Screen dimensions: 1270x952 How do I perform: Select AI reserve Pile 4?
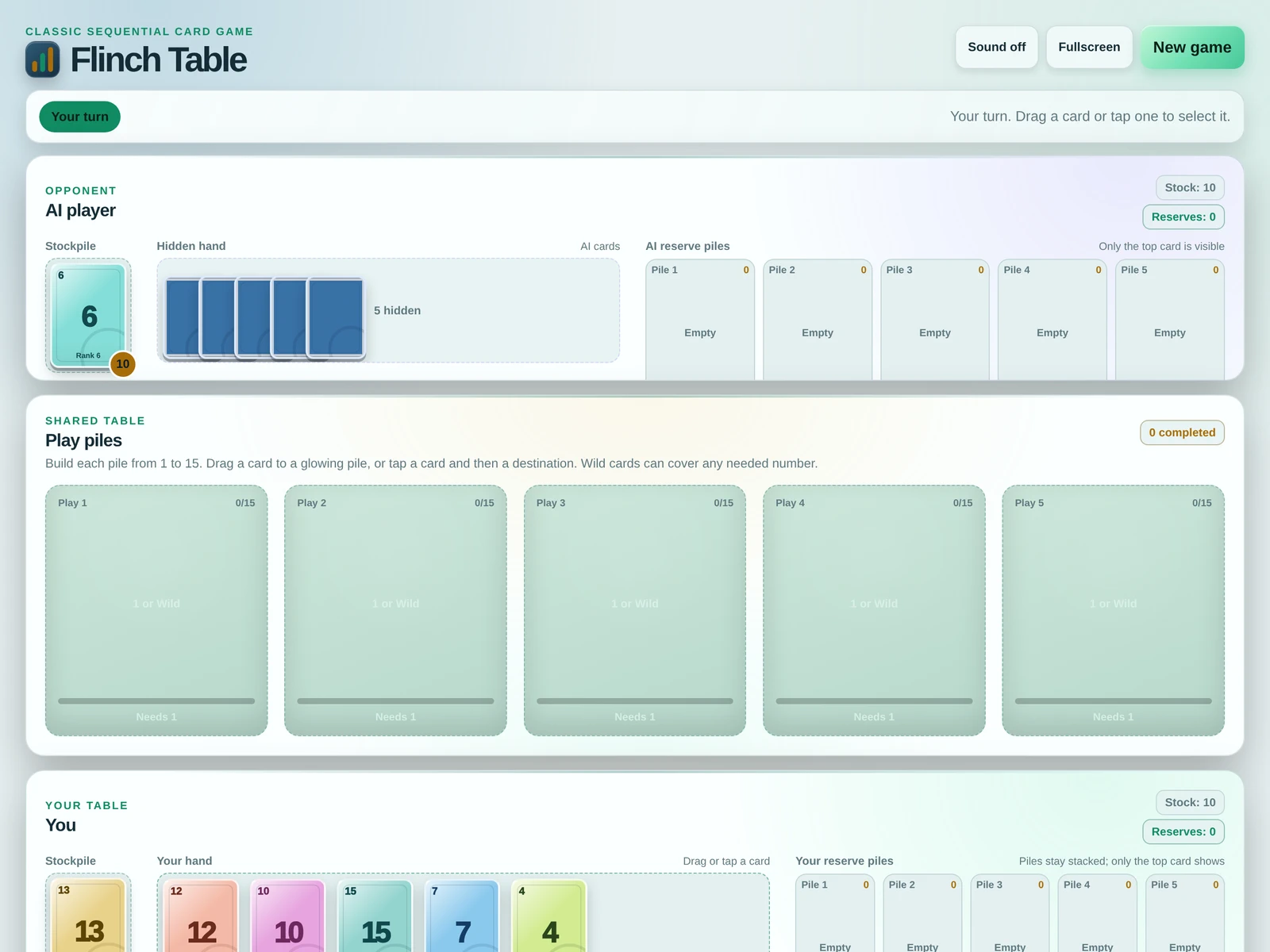tap(1053, 320)
